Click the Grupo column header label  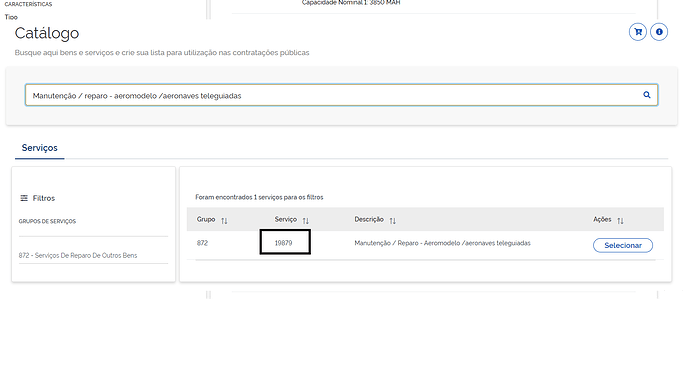tap(206, 219)
